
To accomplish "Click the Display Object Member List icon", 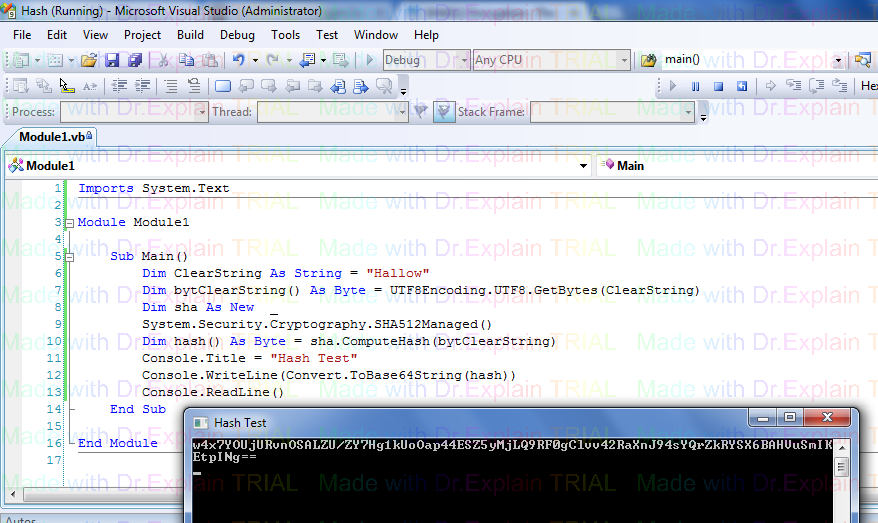I will tap(21, 86).
